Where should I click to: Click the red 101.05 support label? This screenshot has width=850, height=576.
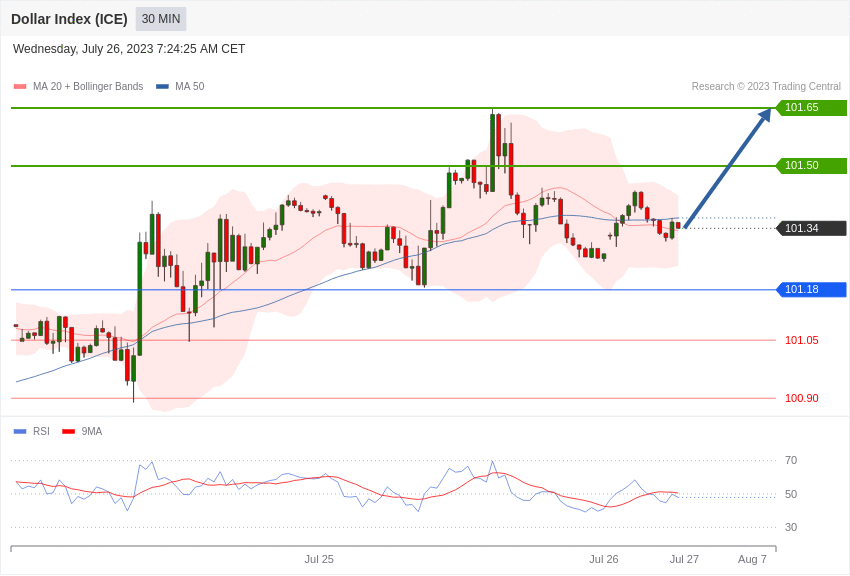tap(802, 340)
